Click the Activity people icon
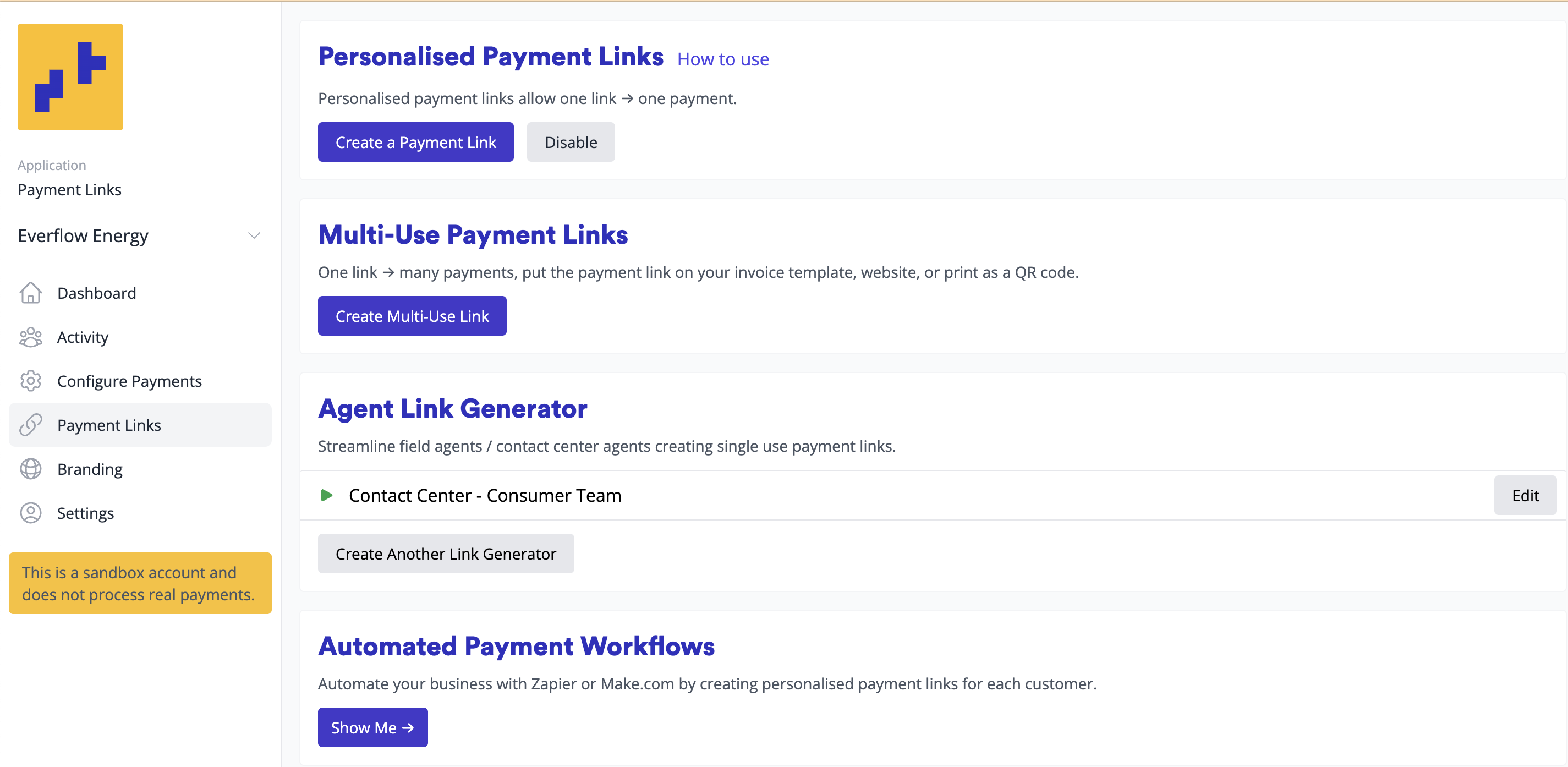This screenshot has height=767, width=1568. click(30, 337)
